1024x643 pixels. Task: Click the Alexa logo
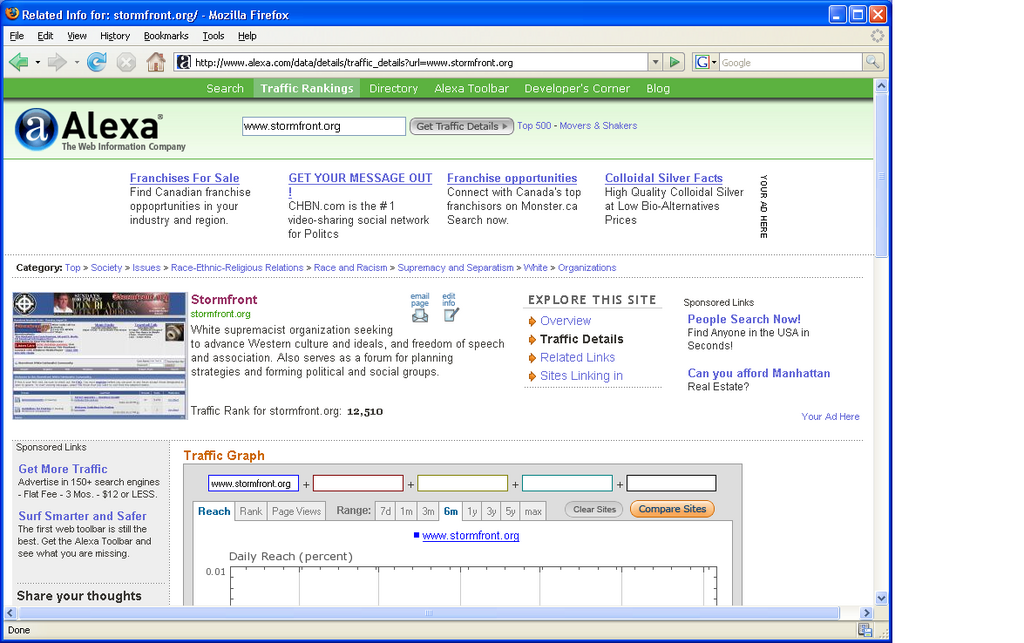pyautogui.click(x=100, y=129)
